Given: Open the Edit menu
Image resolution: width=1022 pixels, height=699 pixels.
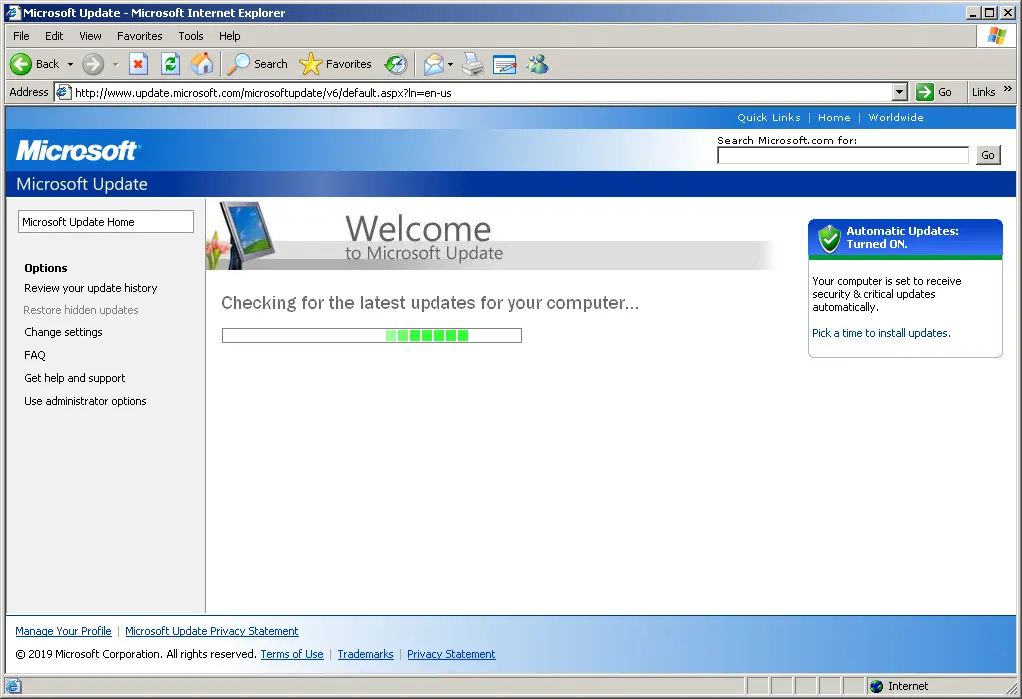Looking at the screenshot, I should [54, 36].
